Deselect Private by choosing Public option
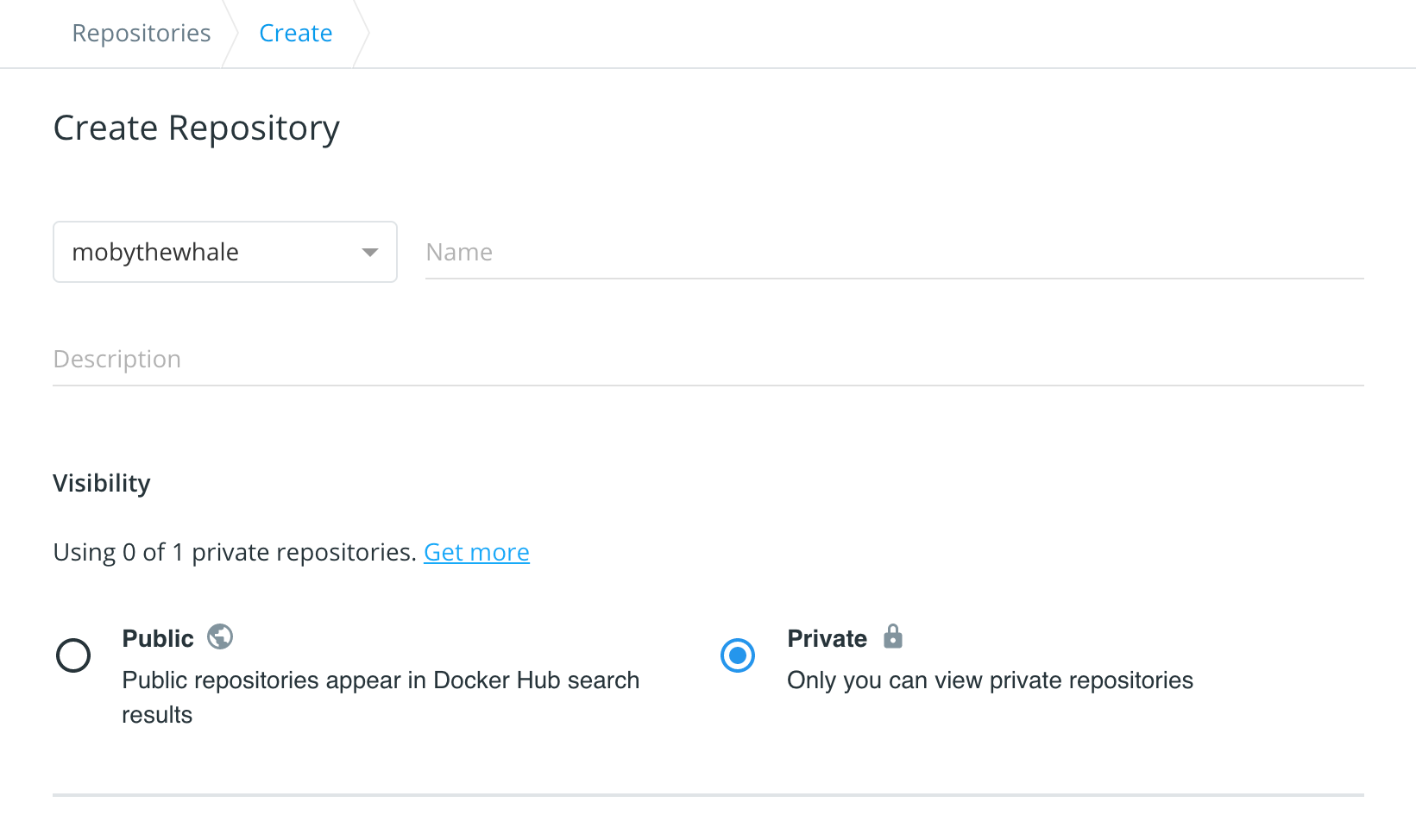Screen dimensions: 1416x840 [73, 655]
